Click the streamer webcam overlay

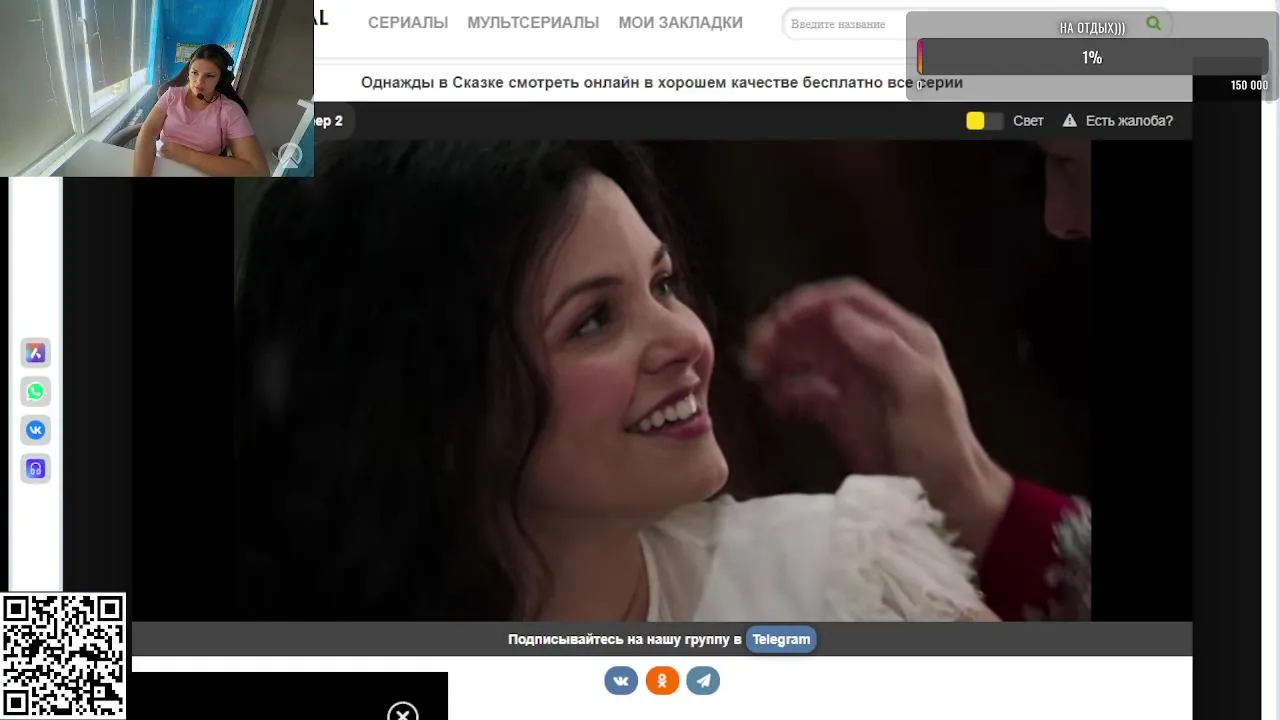(x=157, y=88)
